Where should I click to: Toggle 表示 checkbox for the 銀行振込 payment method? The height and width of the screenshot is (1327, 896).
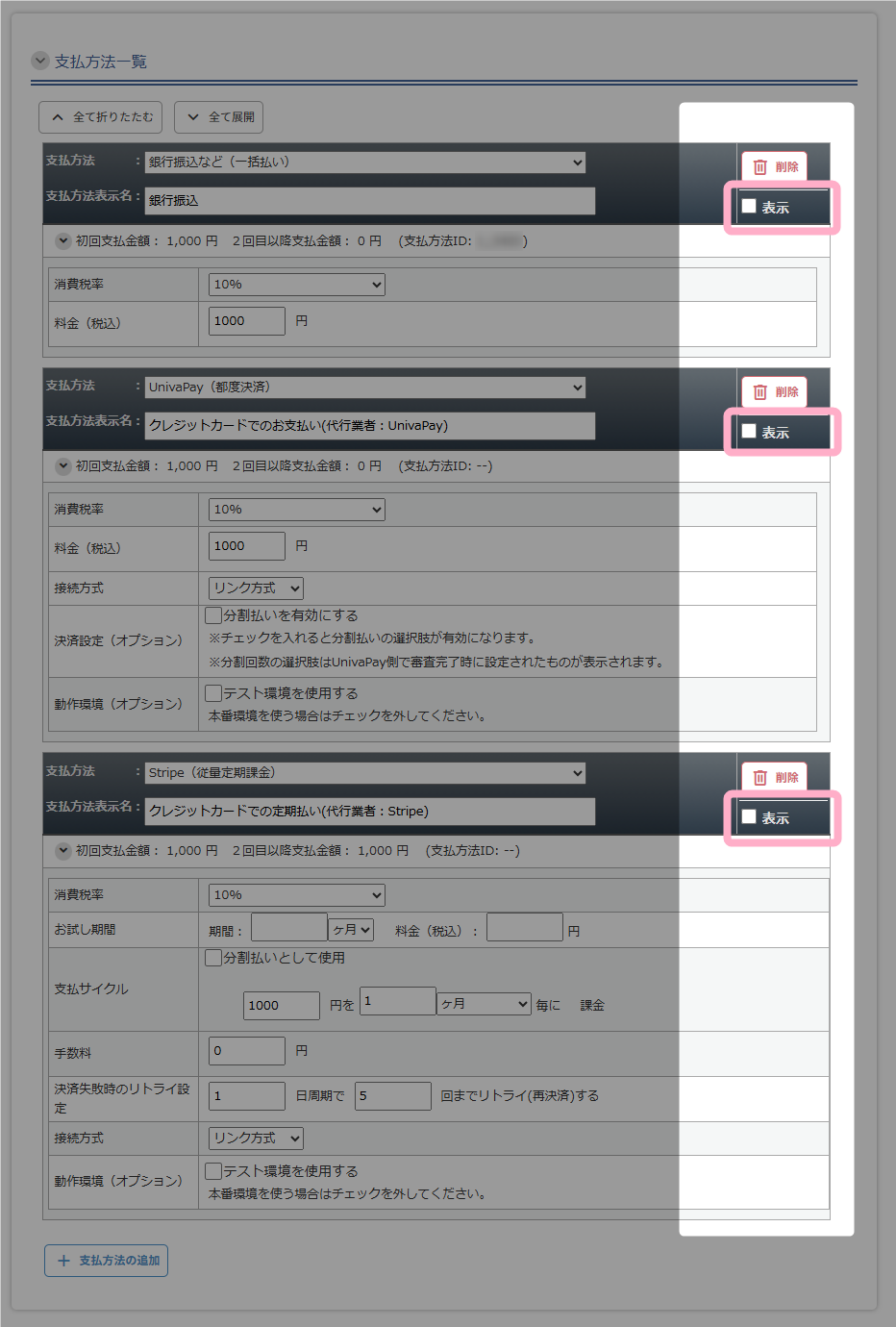[x=749, y=206]
